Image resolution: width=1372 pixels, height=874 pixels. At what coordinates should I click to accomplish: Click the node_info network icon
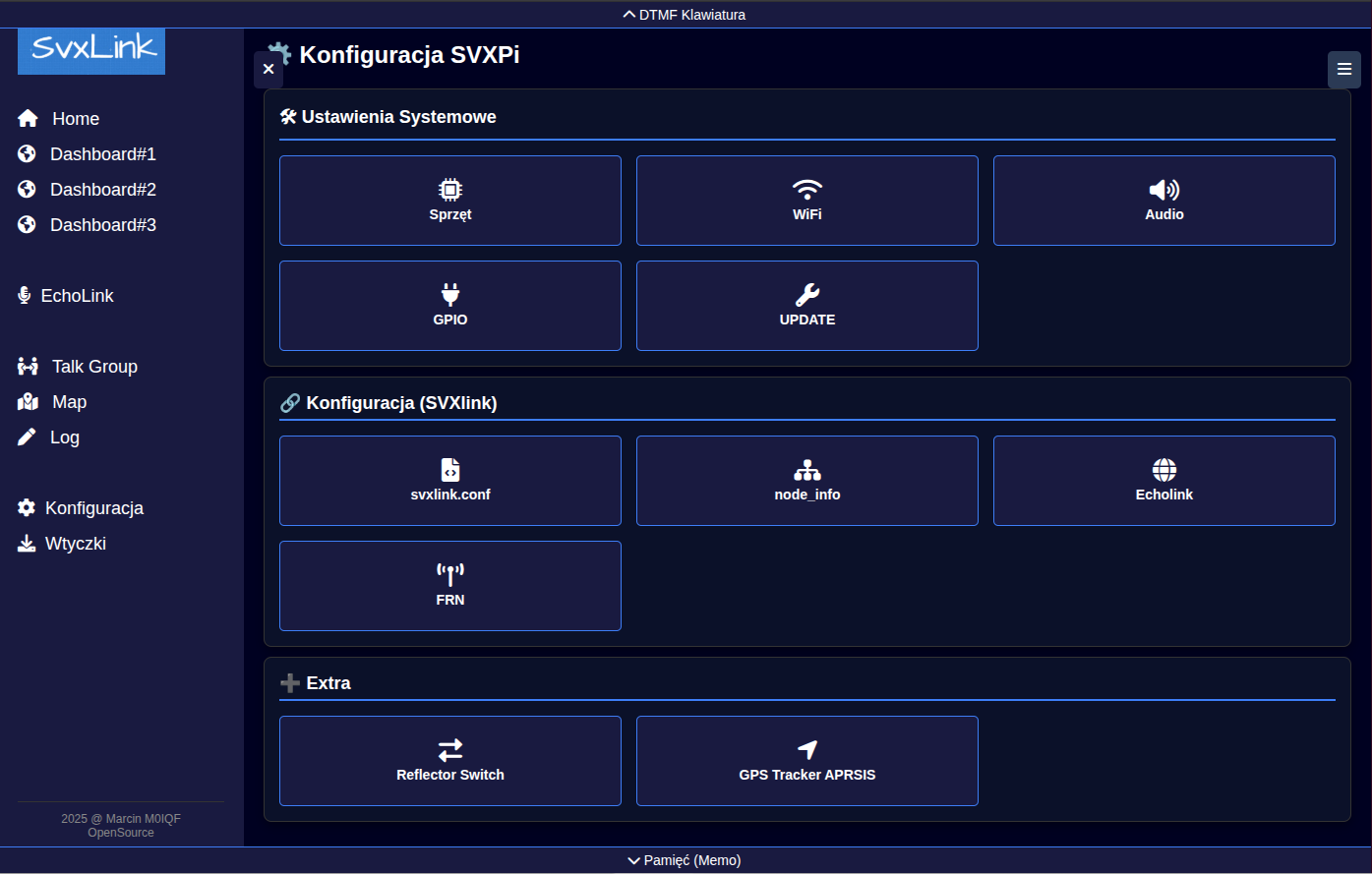(x=806, y=470)
